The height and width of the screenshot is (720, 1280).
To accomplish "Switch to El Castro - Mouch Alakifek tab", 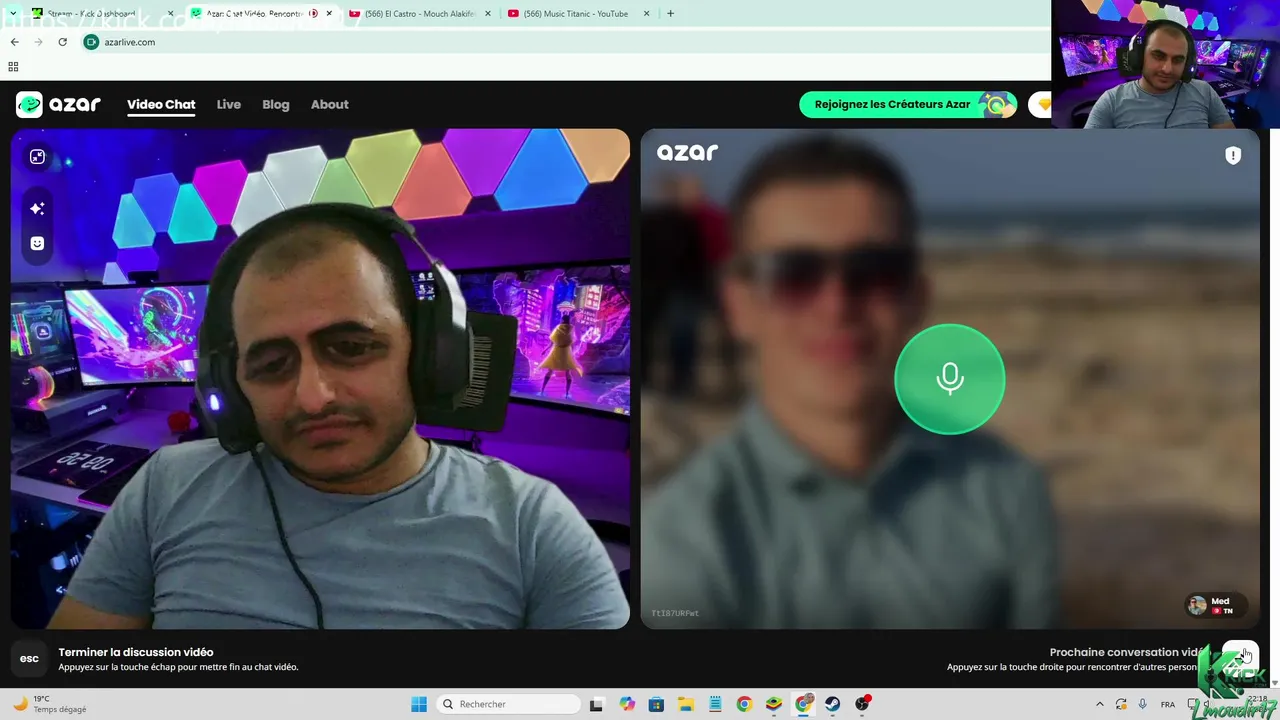I will (x=419, y=14).
